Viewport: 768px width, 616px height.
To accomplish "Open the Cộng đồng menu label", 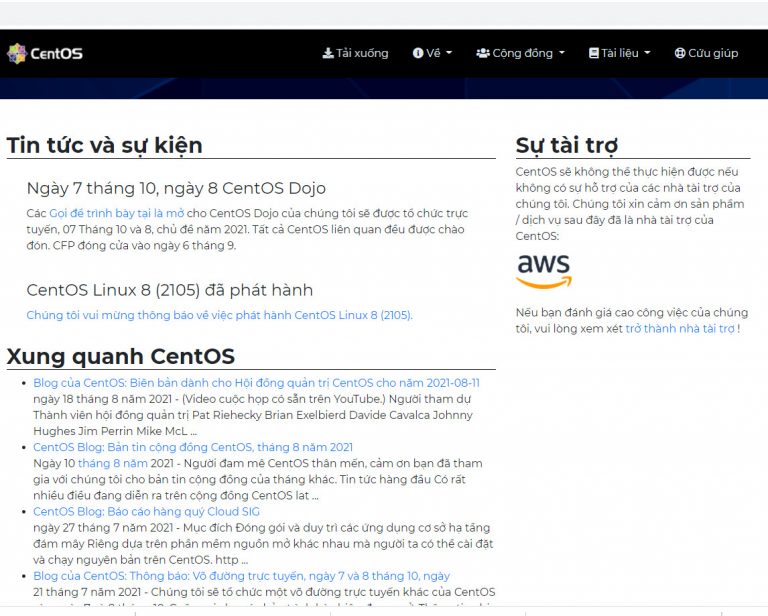I will [523, 53].
